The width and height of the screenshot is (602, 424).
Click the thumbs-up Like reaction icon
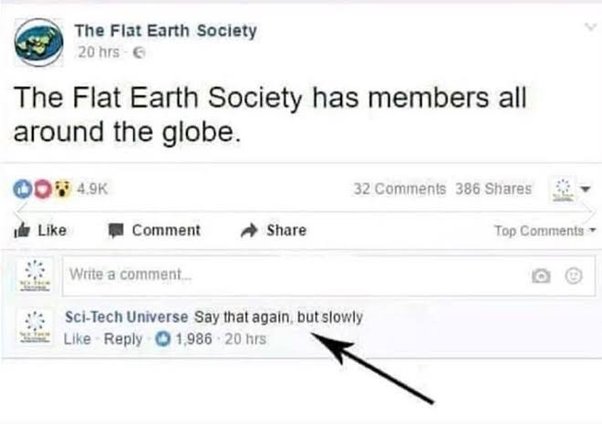pos(22,189)
